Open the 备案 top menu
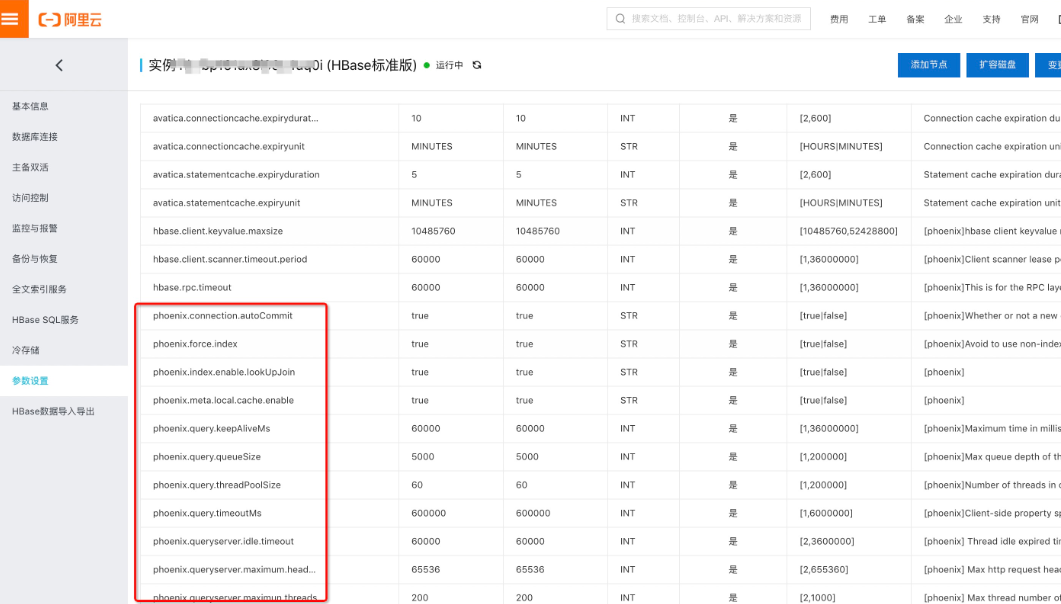This screenshot has width=1061, height=604. point(915,19)
